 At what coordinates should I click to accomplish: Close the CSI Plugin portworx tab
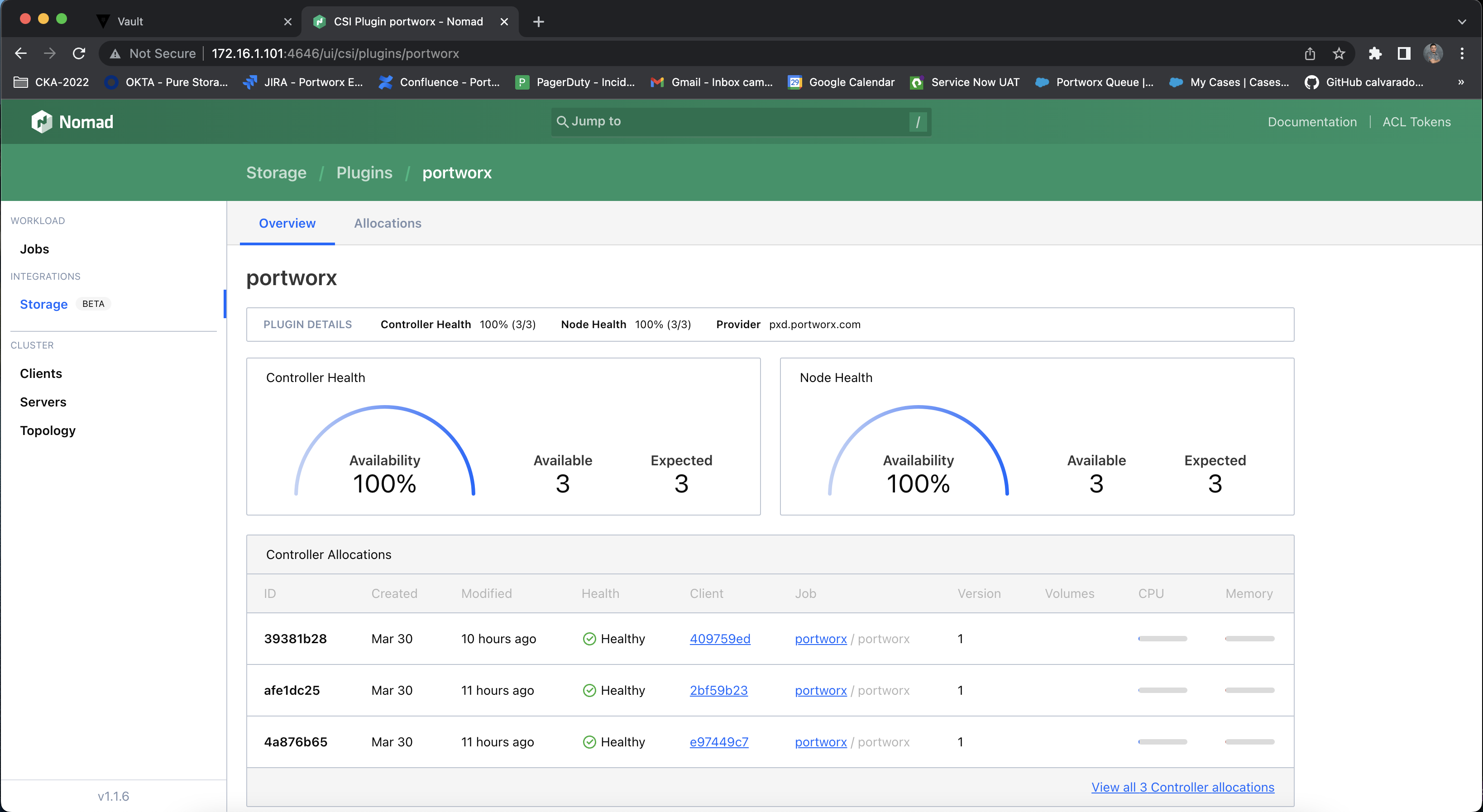pyautogui.click(x=504, y=22)
